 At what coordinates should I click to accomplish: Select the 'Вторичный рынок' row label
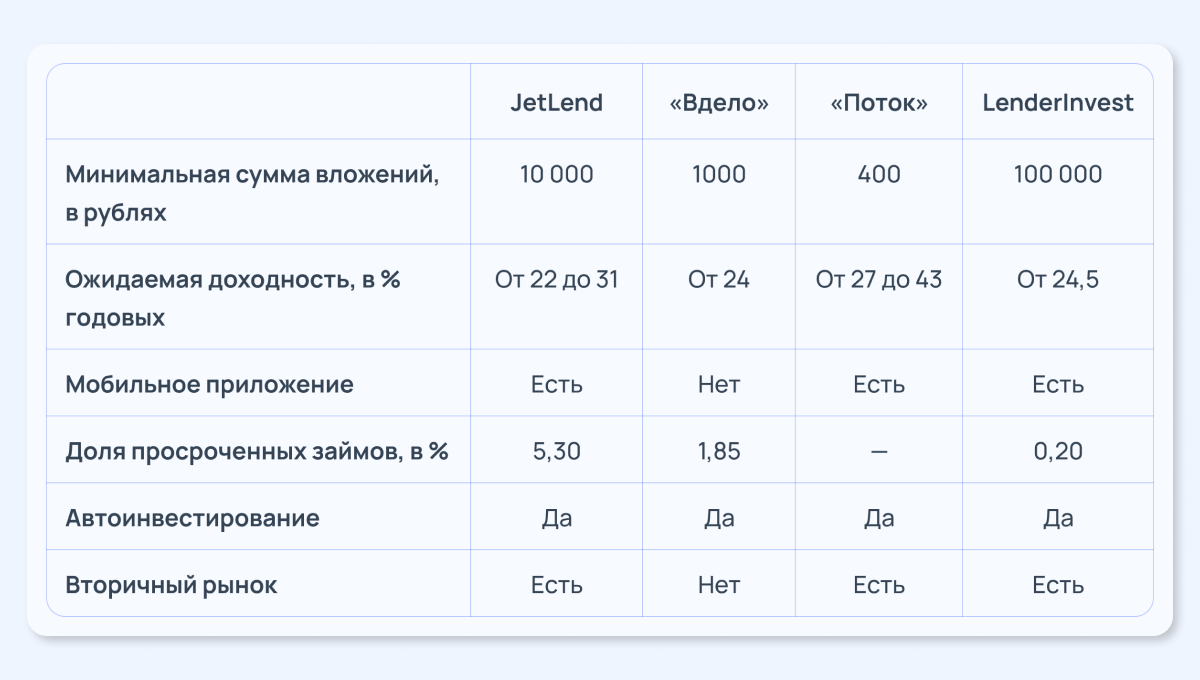pos(171,585)
